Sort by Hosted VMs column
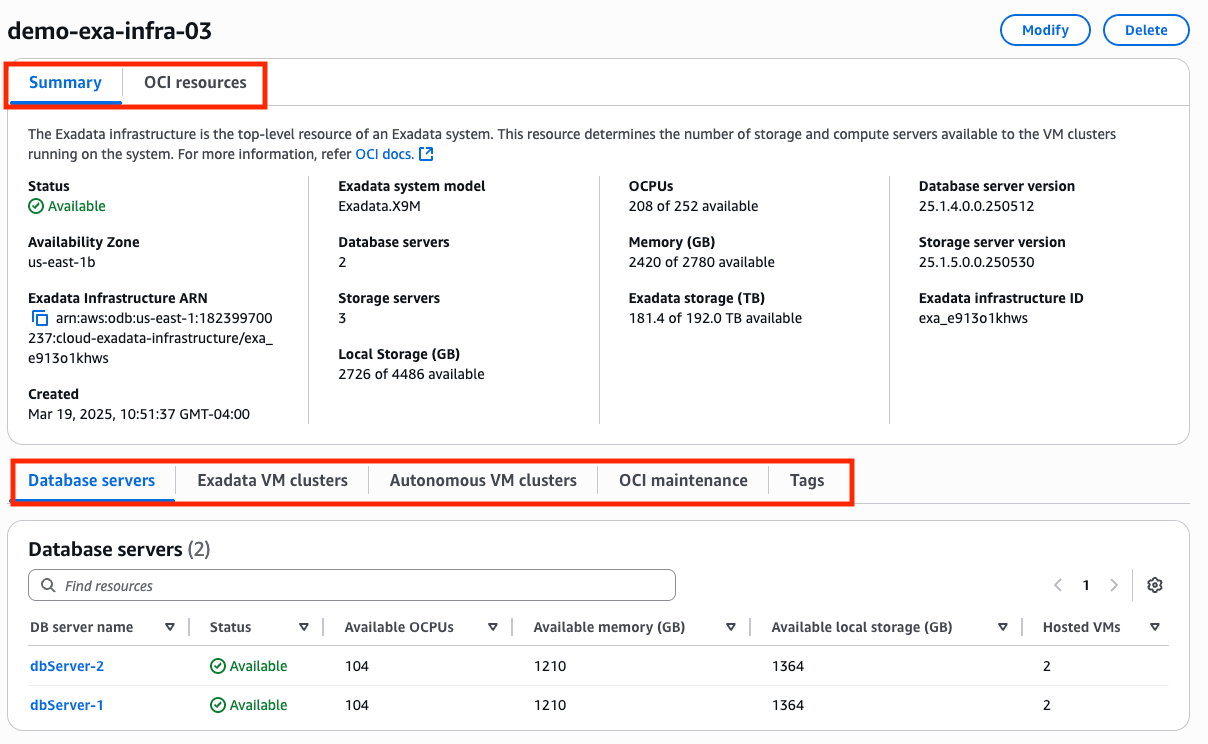1208x744 pixels. [x=1155, y=627]
